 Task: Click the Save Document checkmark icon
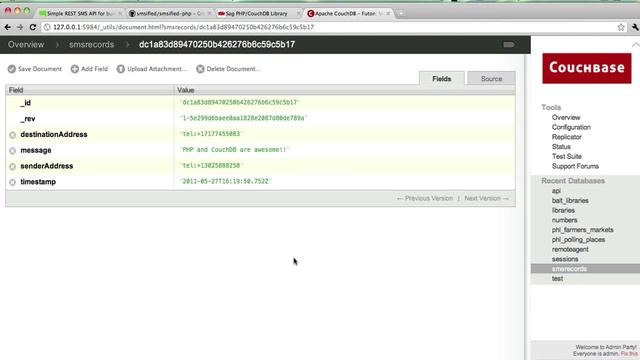tap(12, 69)
